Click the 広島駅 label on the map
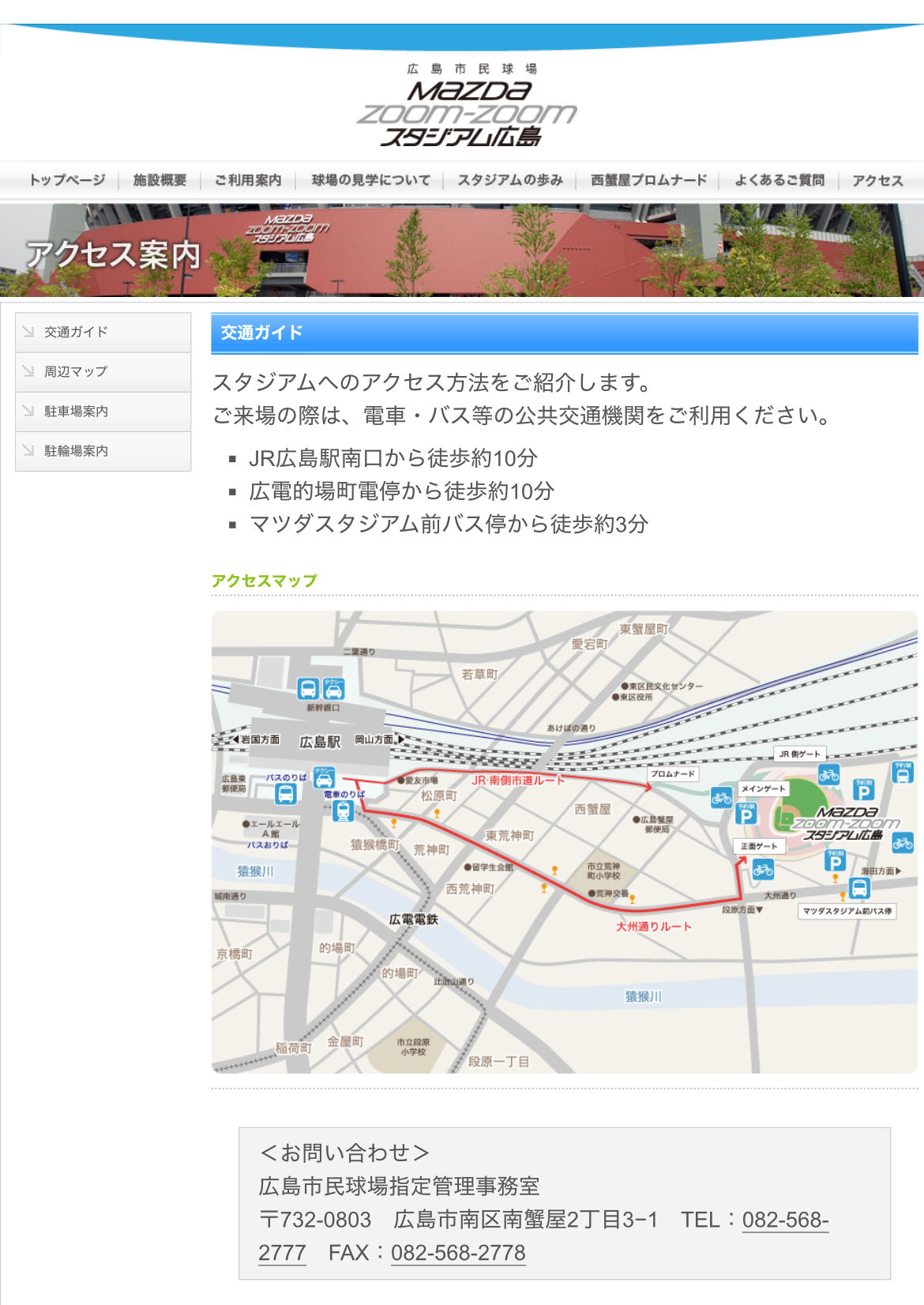 pyautogui.click(x=320, y=742)
